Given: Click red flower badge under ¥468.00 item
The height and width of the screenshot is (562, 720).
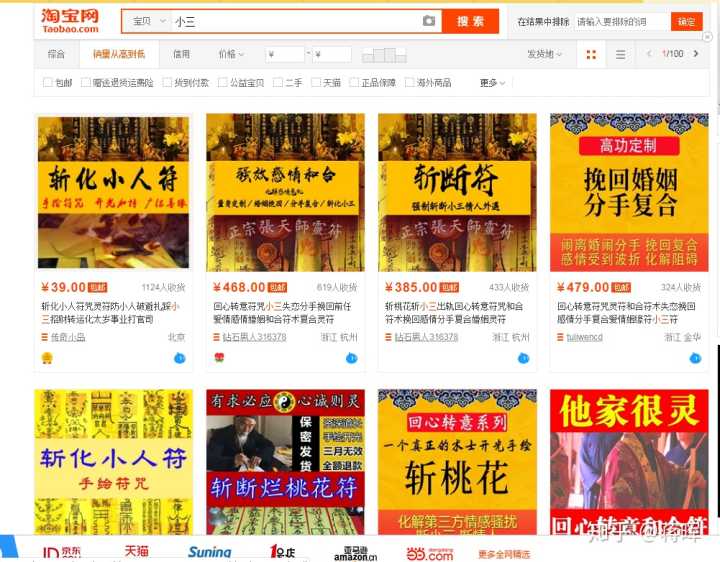Looking at the screenshot, I should (x=219, y=357).
